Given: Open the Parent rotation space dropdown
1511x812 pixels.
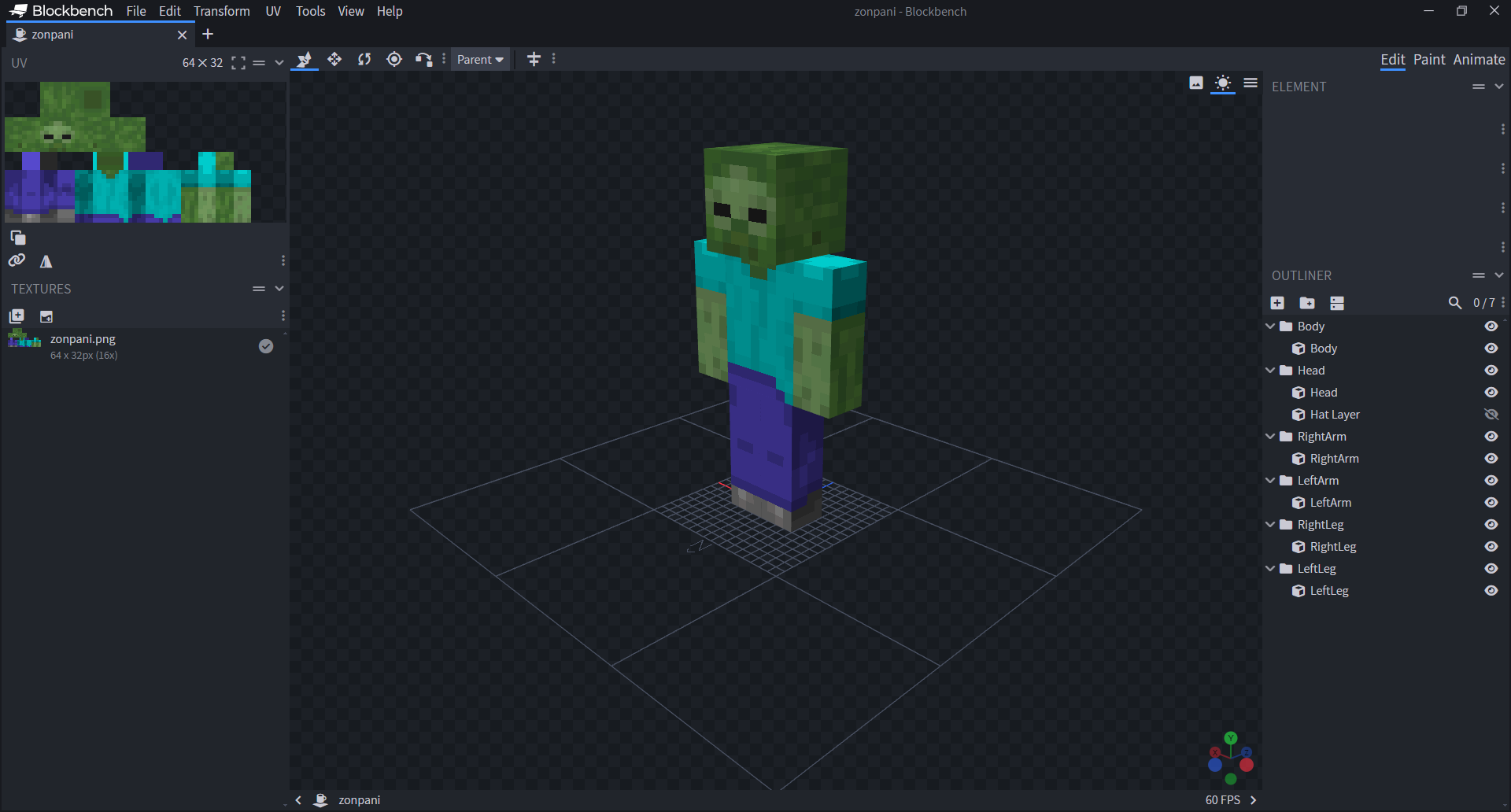Looking at the screenshot, I should [x=480, y=59].
